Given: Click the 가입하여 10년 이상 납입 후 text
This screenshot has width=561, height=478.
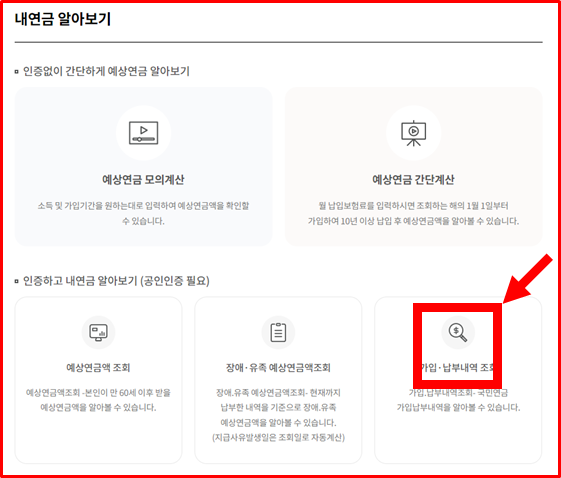Looking at the screenshot, I should click(414, 221).
